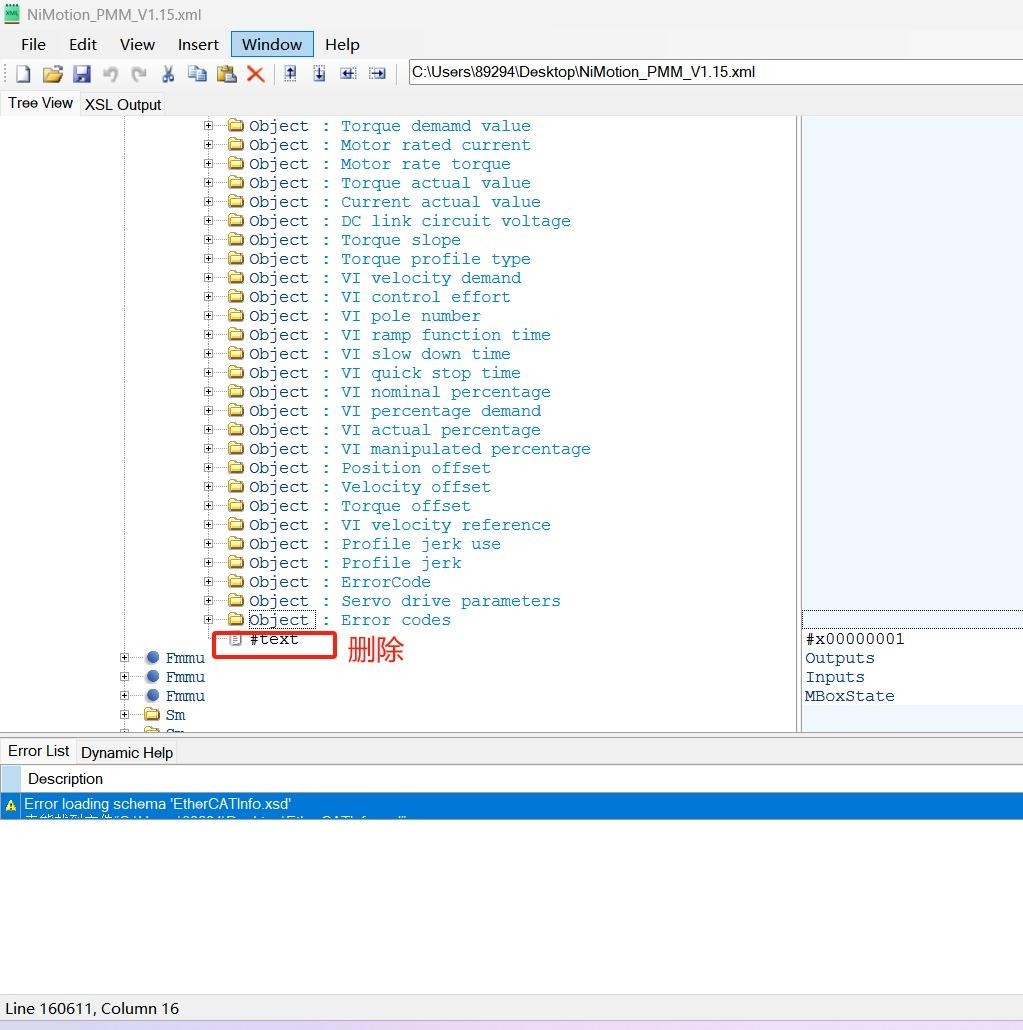
Task: Click the Outputs value in right pane
Action: tap(840, 658)
